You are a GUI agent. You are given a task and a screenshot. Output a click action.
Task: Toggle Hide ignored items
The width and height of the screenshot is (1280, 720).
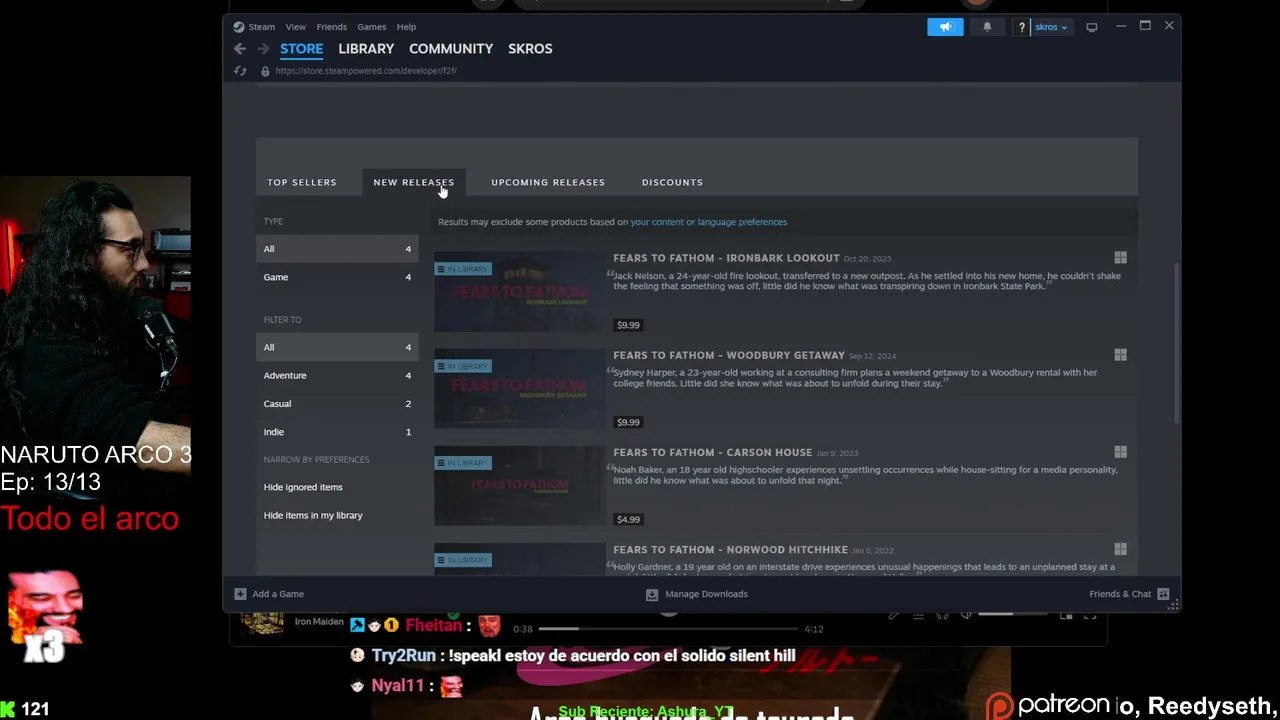click(x=303, y=487)
